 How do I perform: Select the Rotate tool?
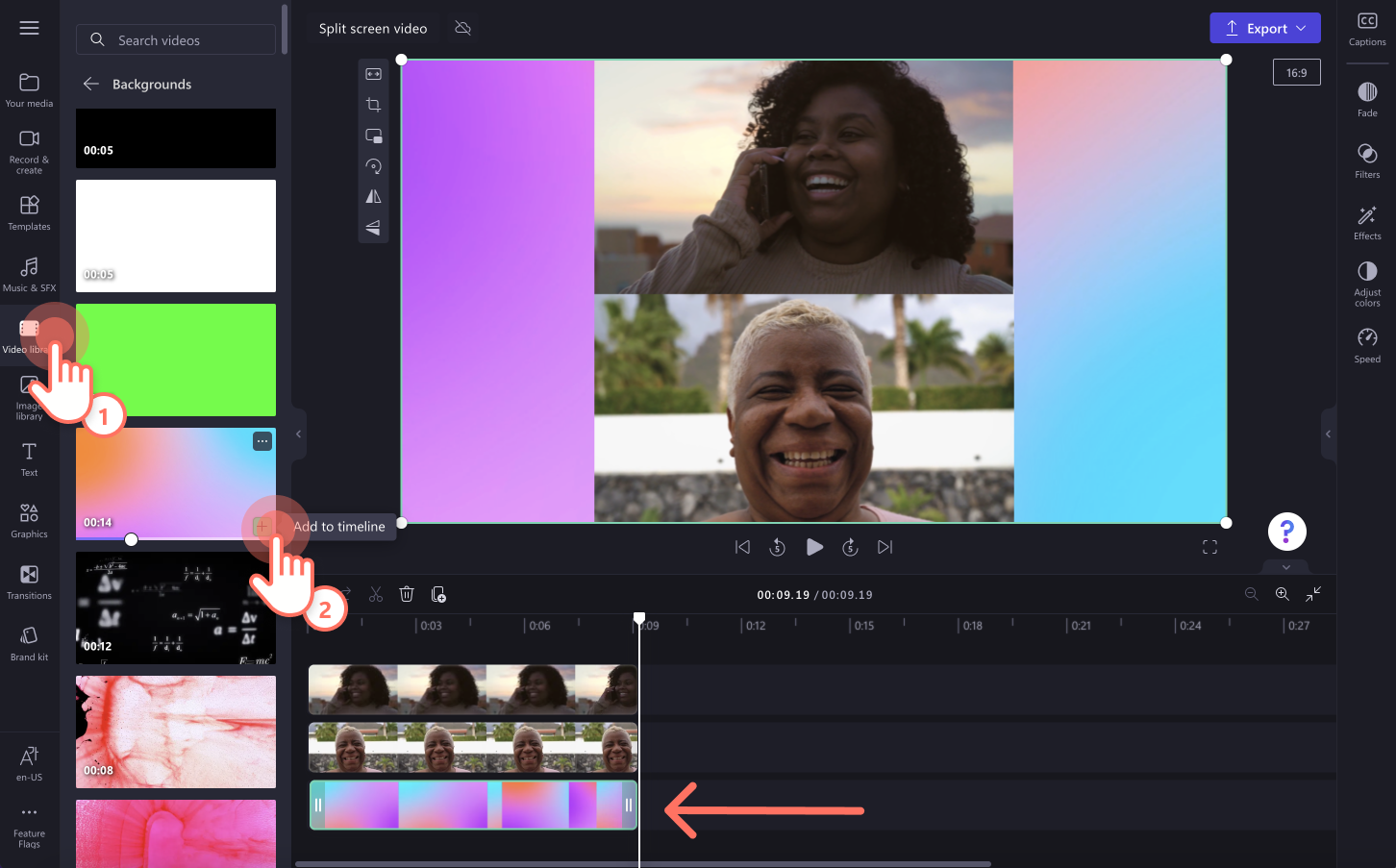(x=373, y=165)
